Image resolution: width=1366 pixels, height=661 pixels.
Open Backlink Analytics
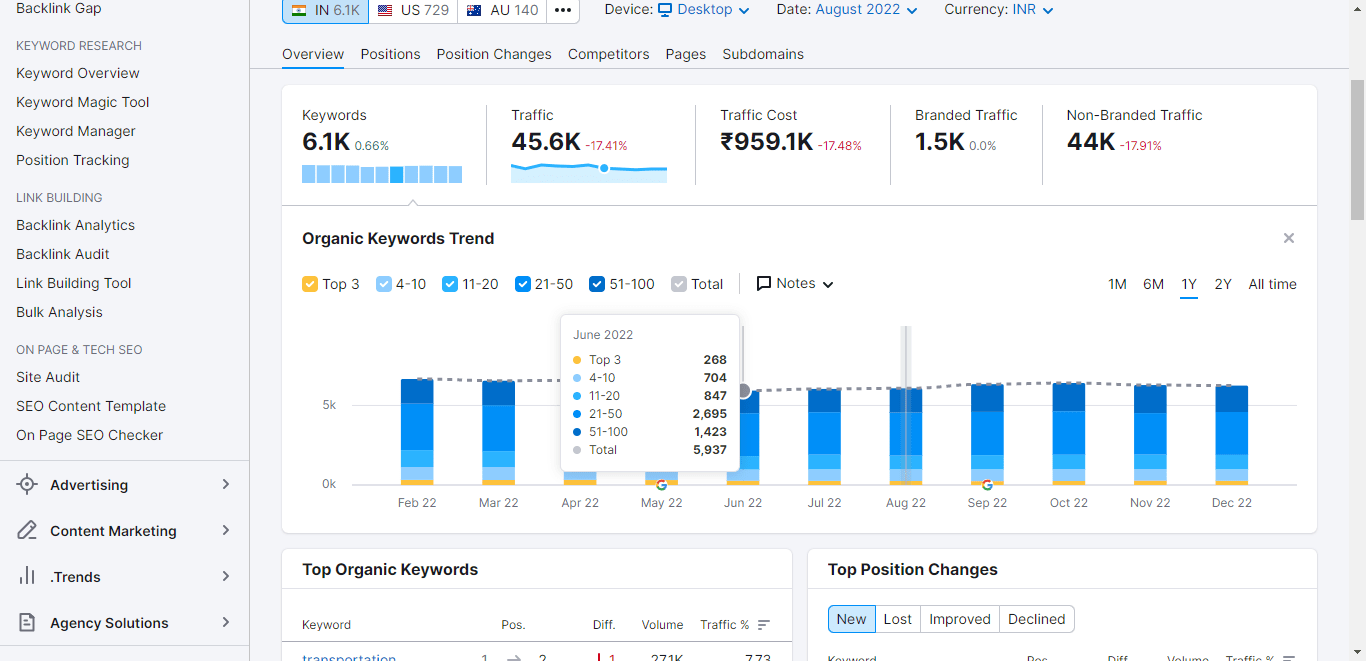pyautogui.click(x=76, y=225)
